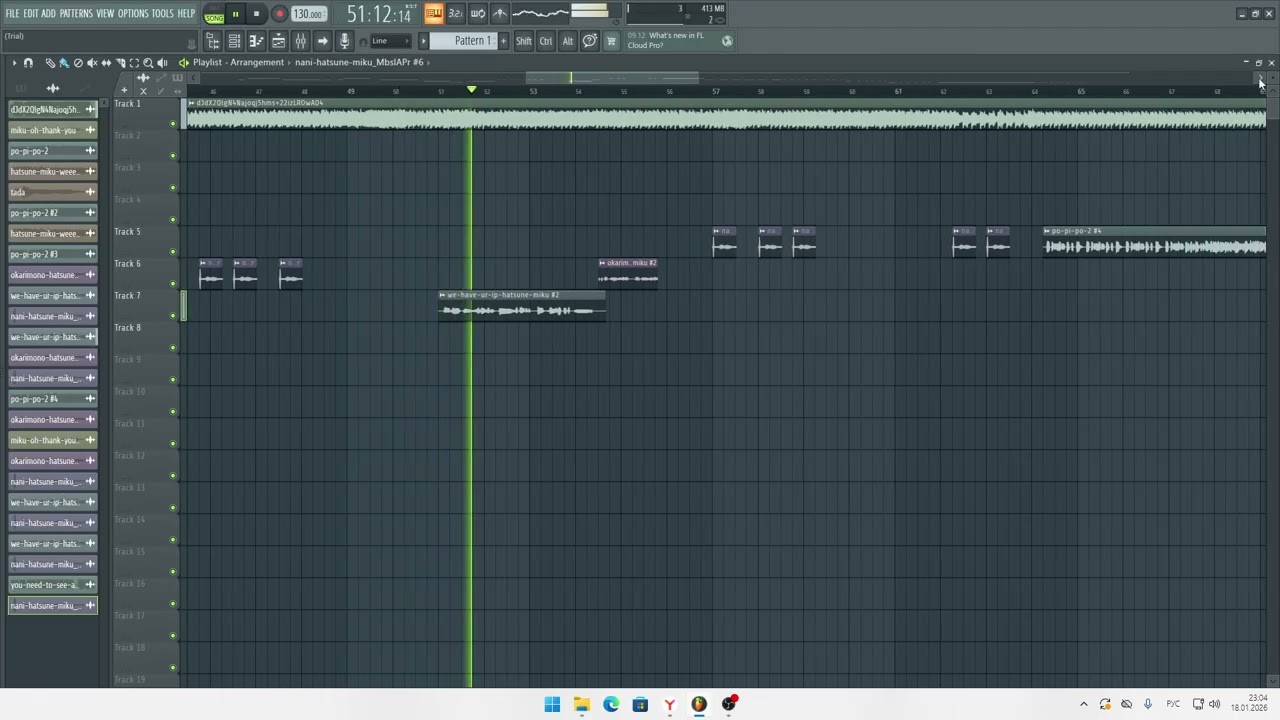Click the playhead marker on the timeline

click(x=471, y=90)
